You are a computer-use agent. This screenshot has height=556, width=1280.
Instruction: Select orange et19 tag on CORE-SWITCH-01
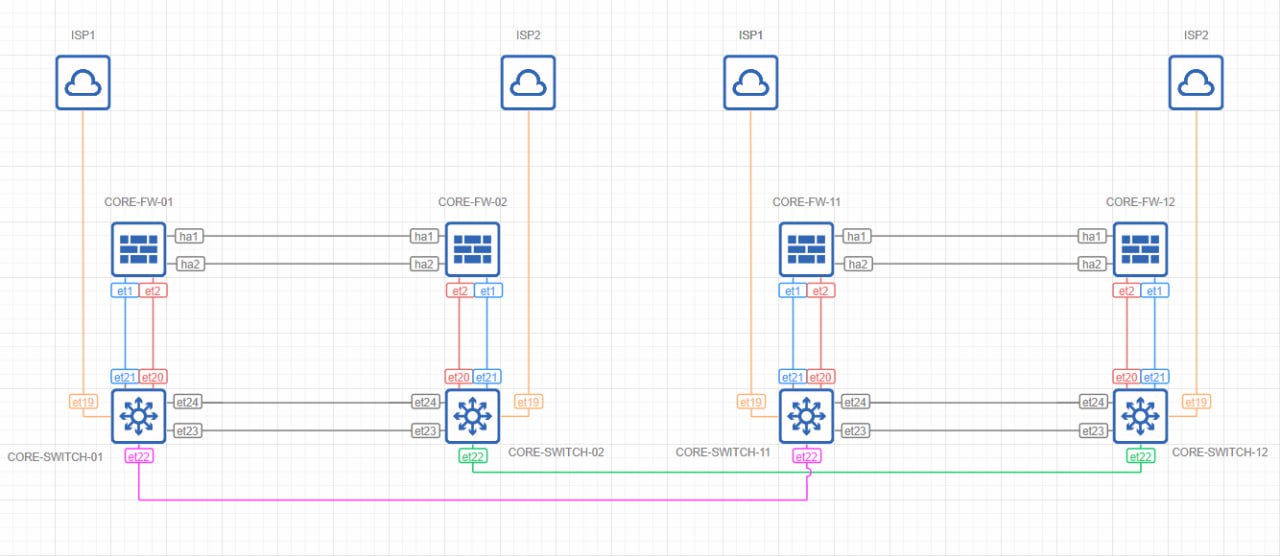tap(83, 402)
